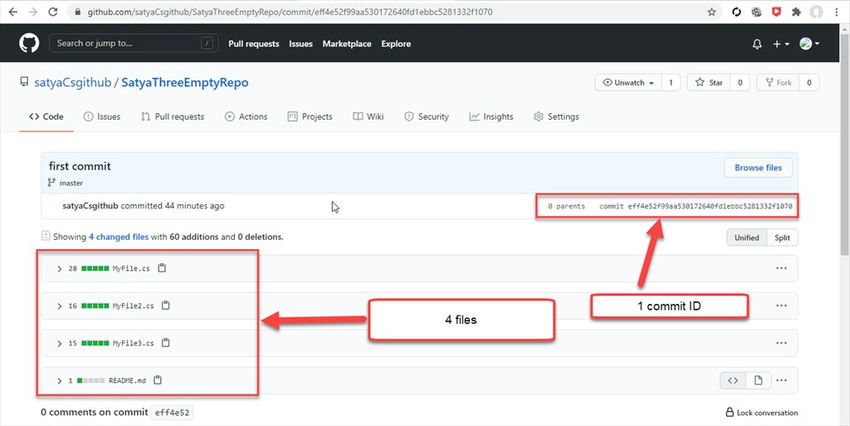Expand the MyFile.cs diff
Image resolution: width=850 pixels, height=426 pixels.
pyautogui.click(x=60, y=268)
